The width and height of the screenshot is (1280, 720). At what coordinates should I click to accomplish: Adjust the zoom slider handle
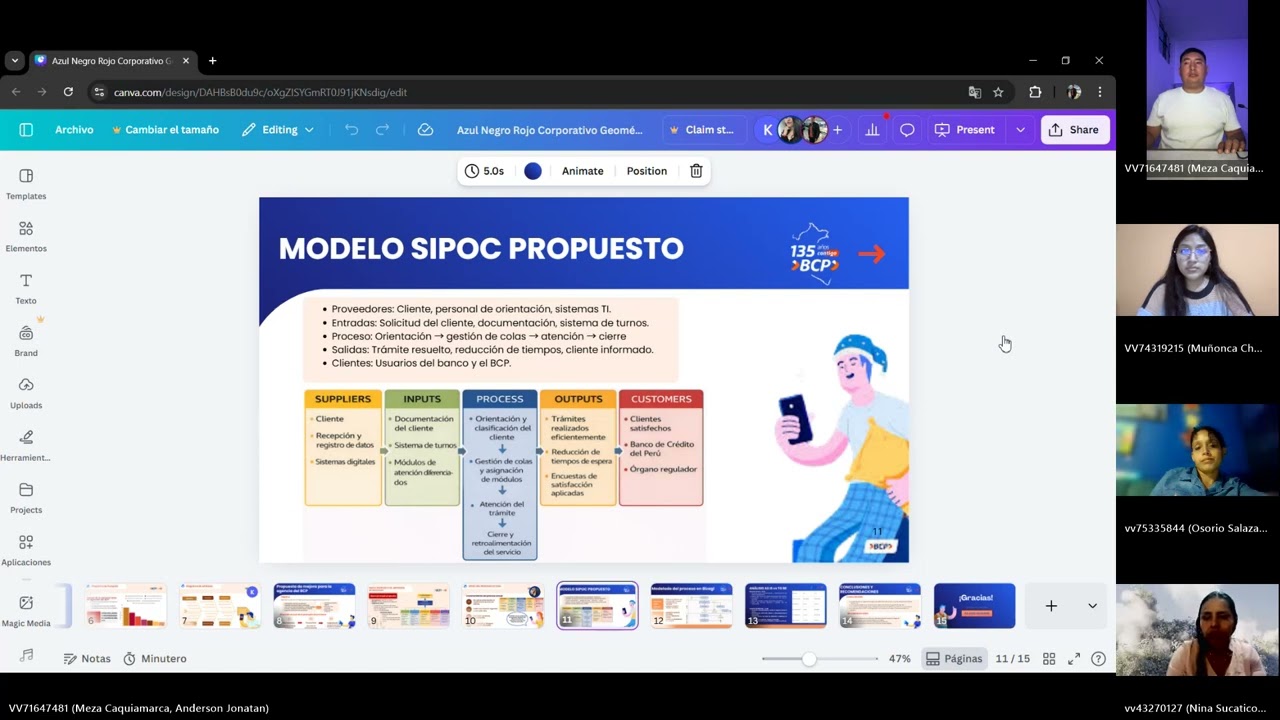coord(808,659)
